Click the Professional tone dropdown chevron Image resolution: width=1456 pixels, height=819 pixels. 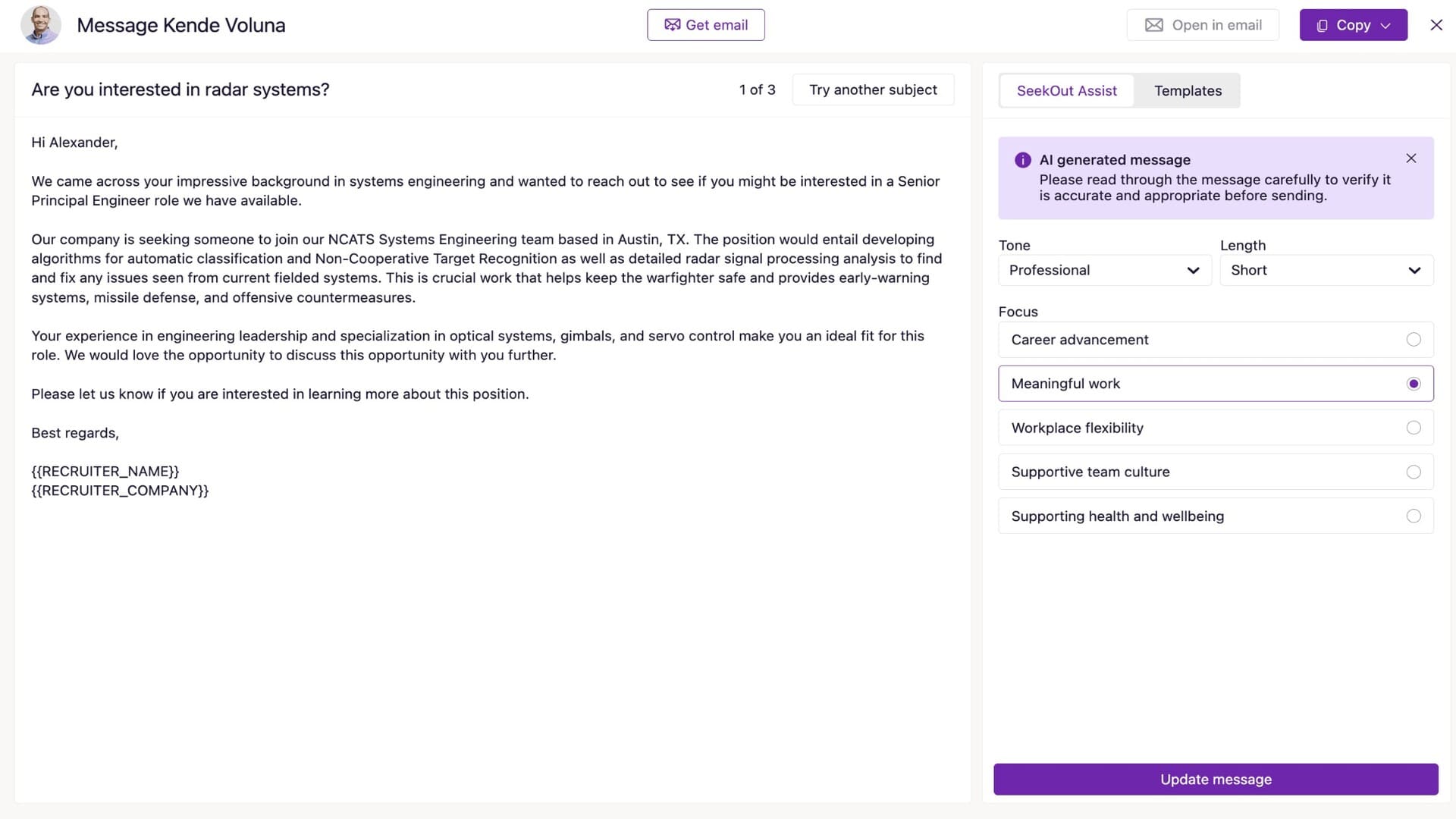click(x=1193, y=270)
